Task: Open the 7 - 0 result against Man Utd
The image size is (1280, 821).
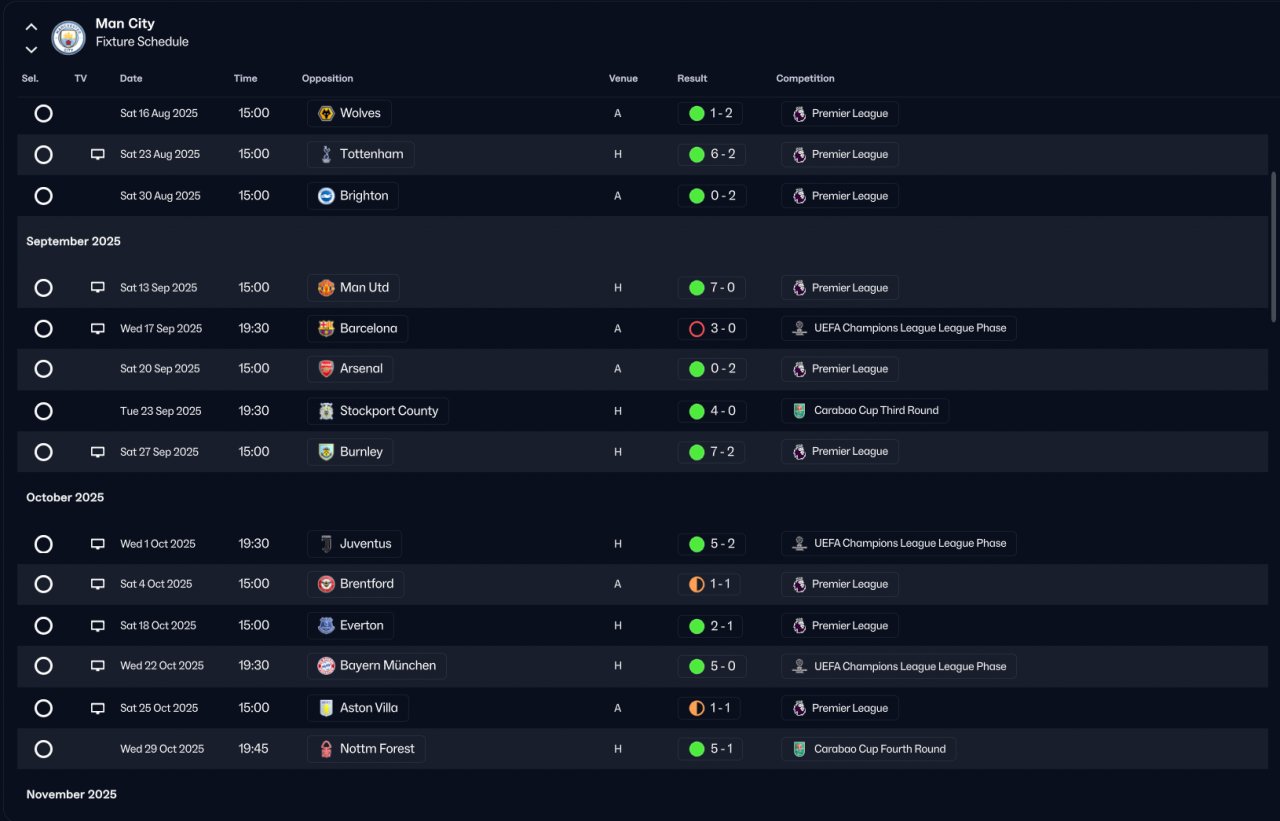Action: 711,288
